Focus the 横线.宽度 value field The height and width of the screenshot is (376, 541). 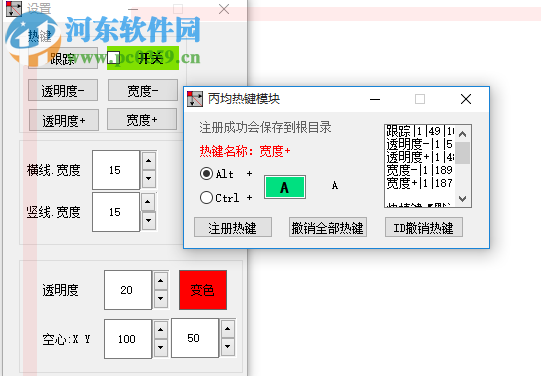click(x=116, y=170)
